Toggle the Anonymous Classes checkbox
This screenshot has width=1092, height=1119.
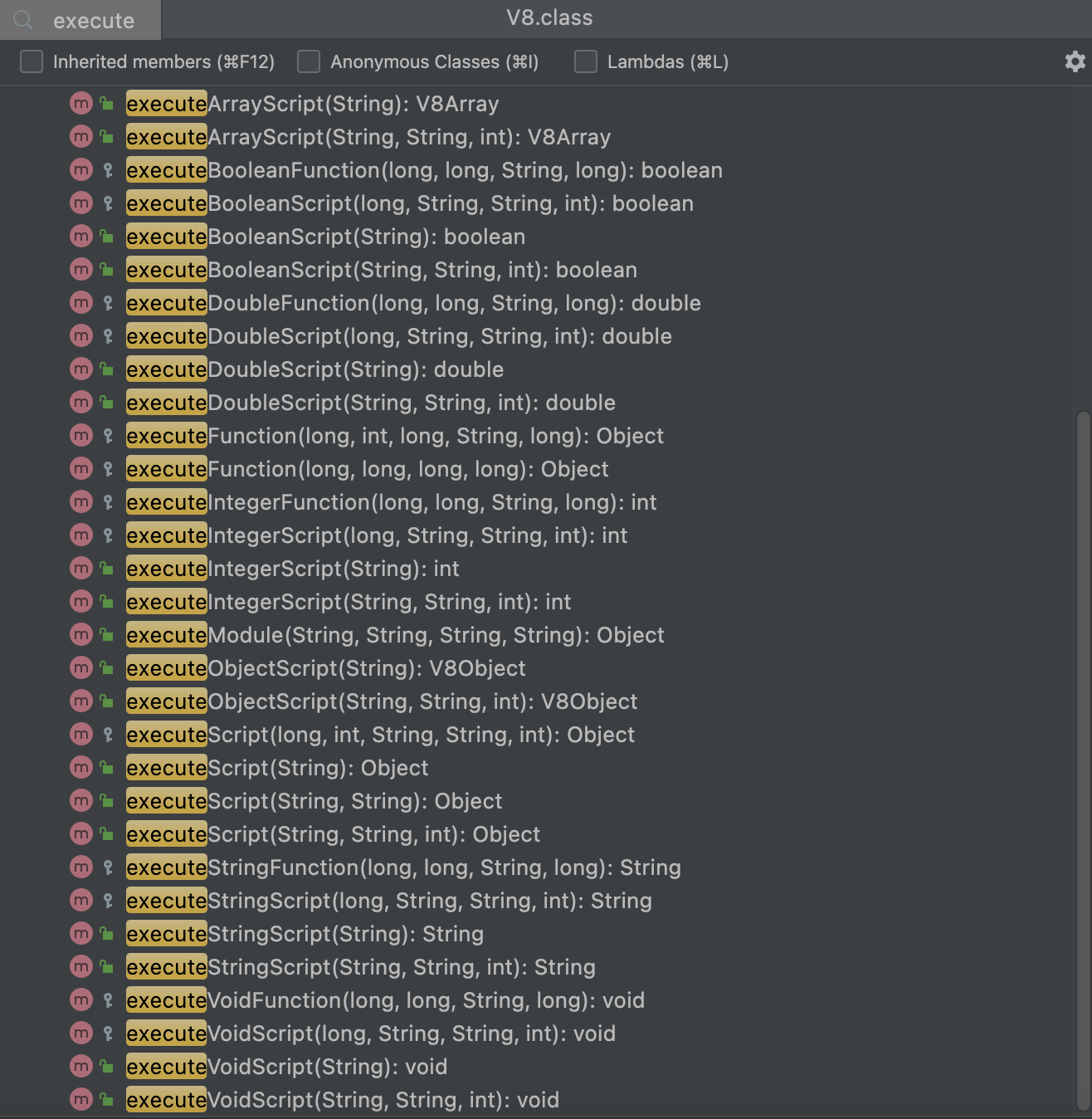click(309, 61)
